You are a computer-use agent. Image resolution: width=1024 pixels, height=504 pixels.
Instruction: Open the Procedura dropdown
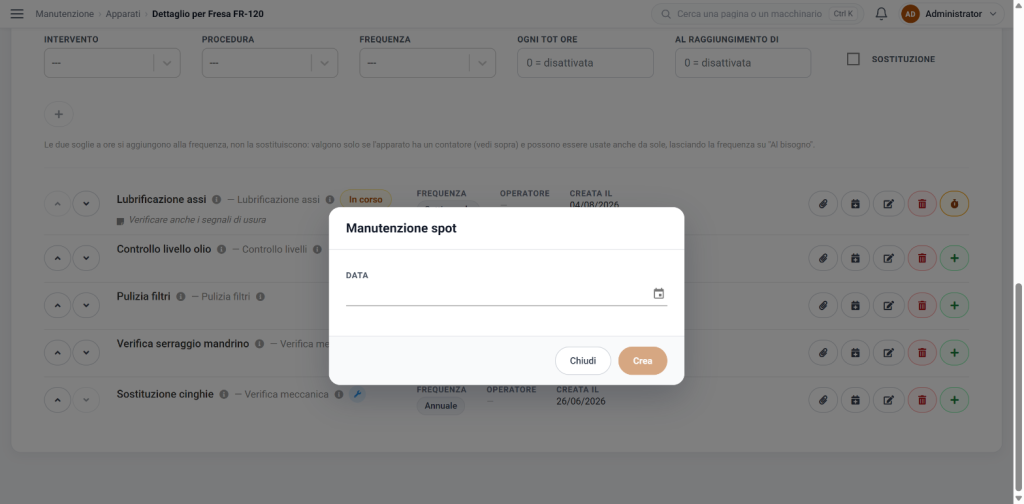coord(270,63)
